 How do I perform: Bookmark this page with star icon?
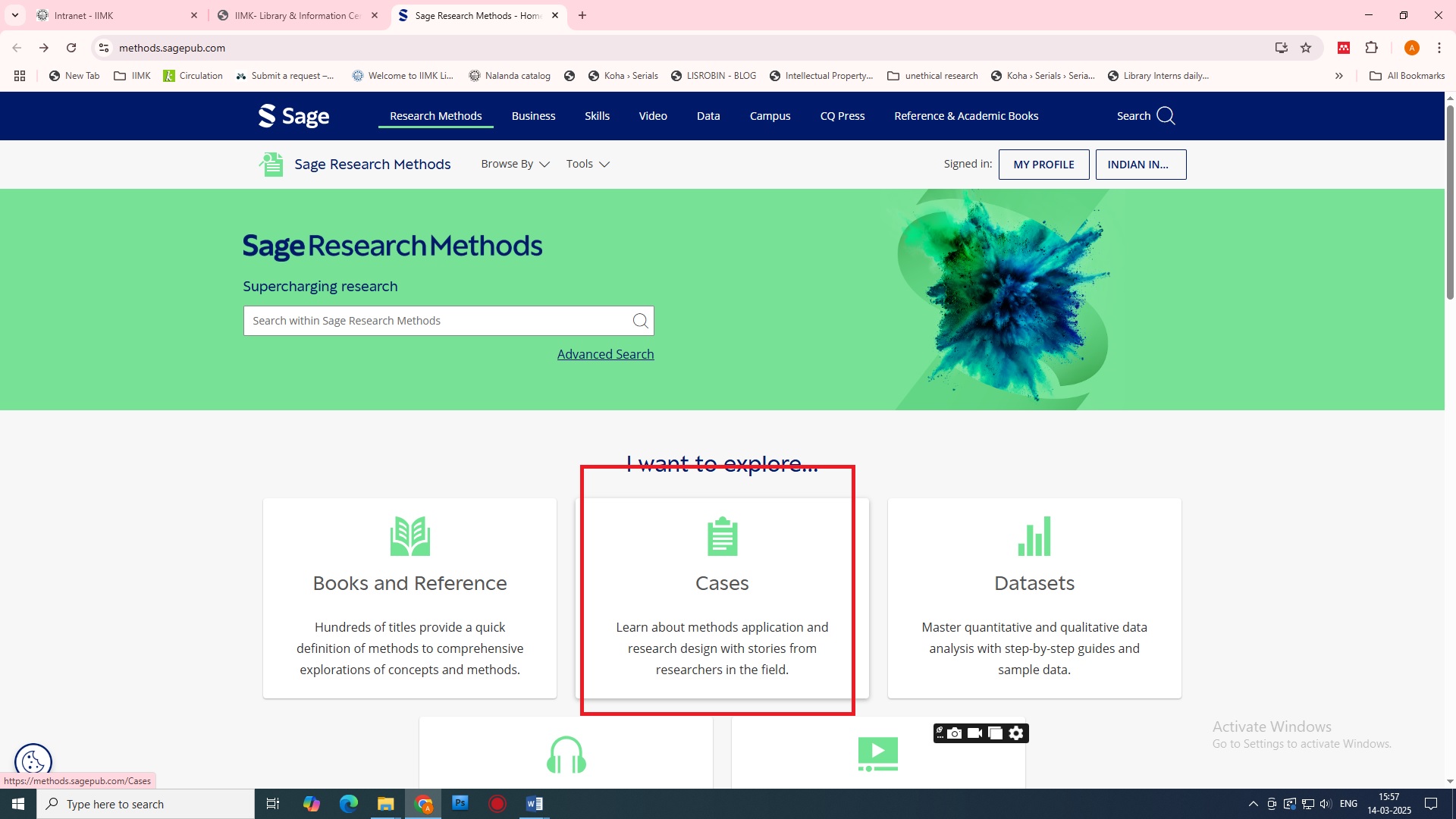pyautogui.click(x=1306, y=48)
